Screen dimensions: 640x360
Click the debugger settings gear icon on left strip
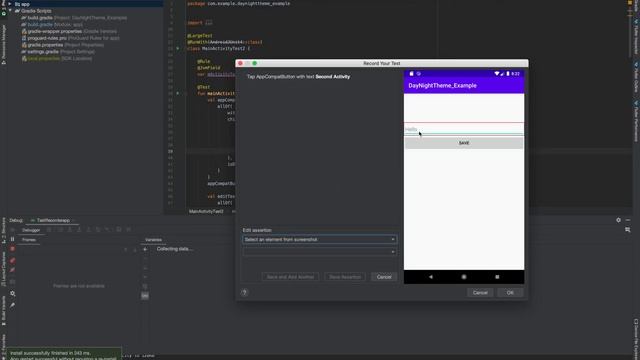12,293
